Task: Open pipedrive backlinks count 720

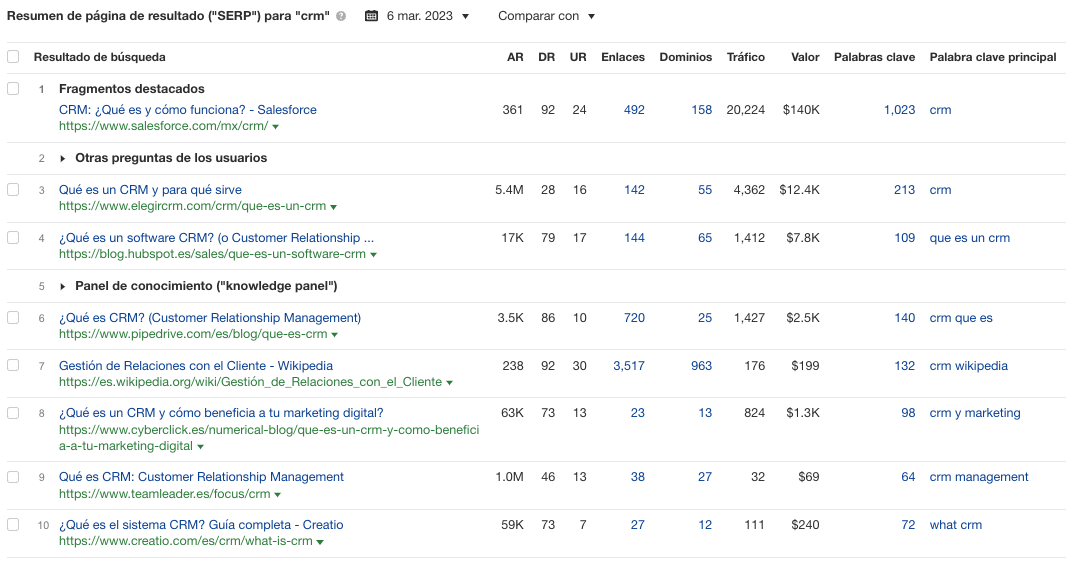Action: 634,317
